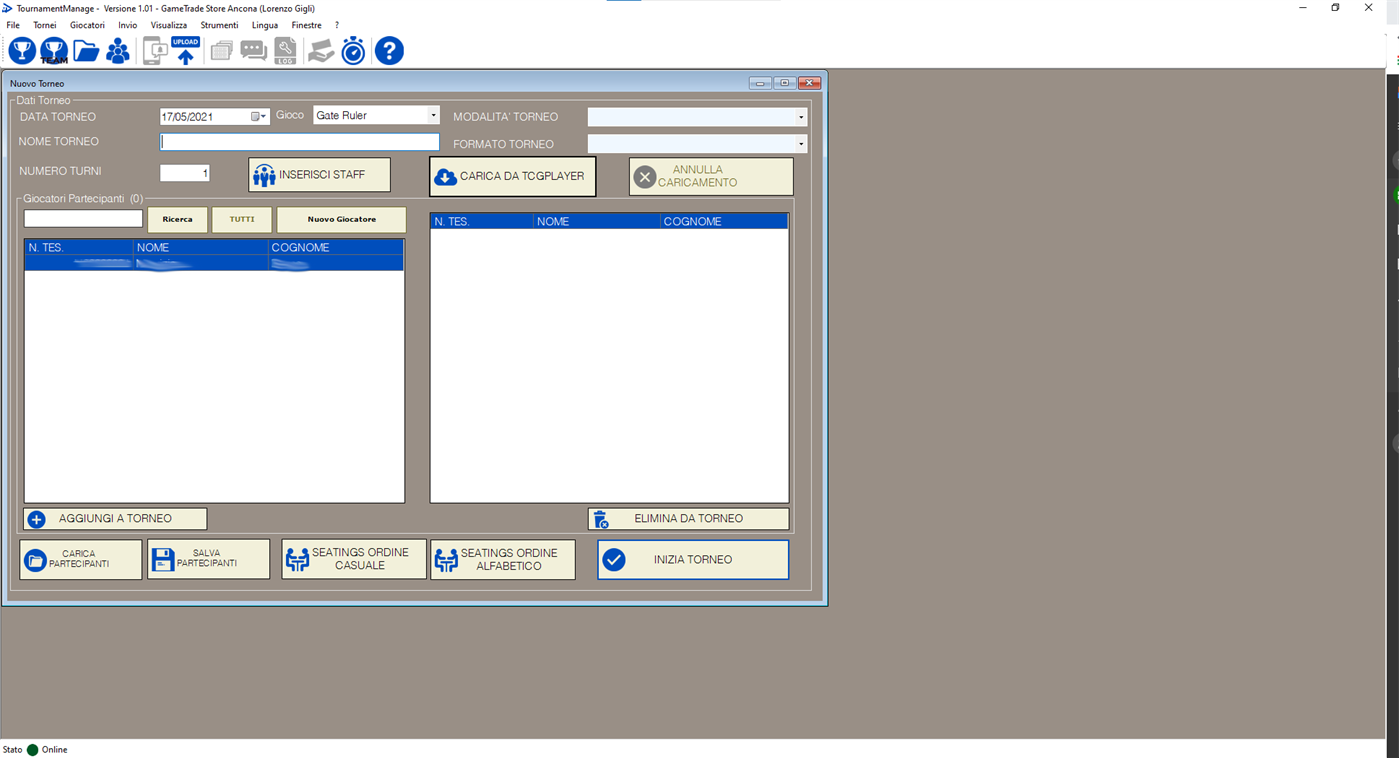Open the Modalita' Torneo dropdown
This screenshot has height=758, width=1399.
pyautogui.click(x=800, y=117)
